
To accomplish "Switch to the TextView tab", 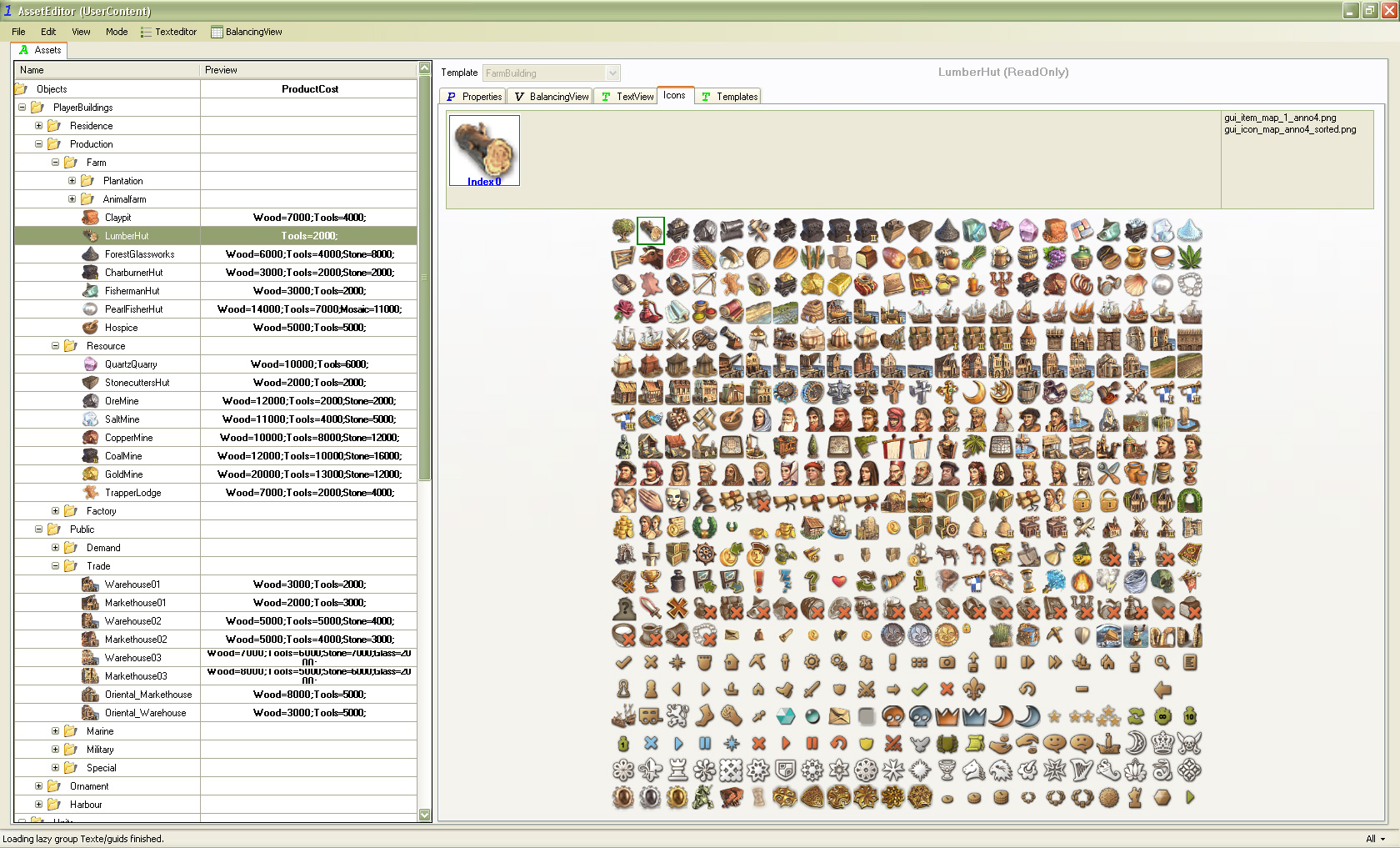I will click(626, 97).
